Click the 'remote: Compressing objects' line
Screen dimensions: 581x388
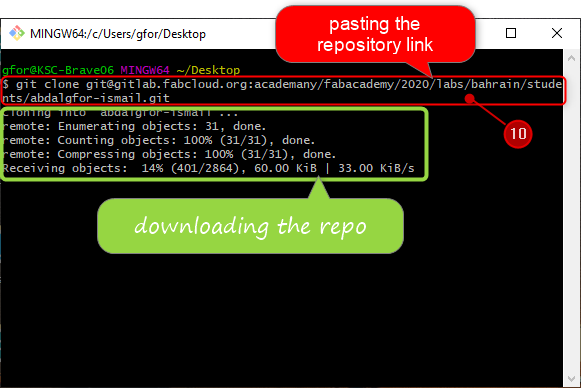point(169,154)
